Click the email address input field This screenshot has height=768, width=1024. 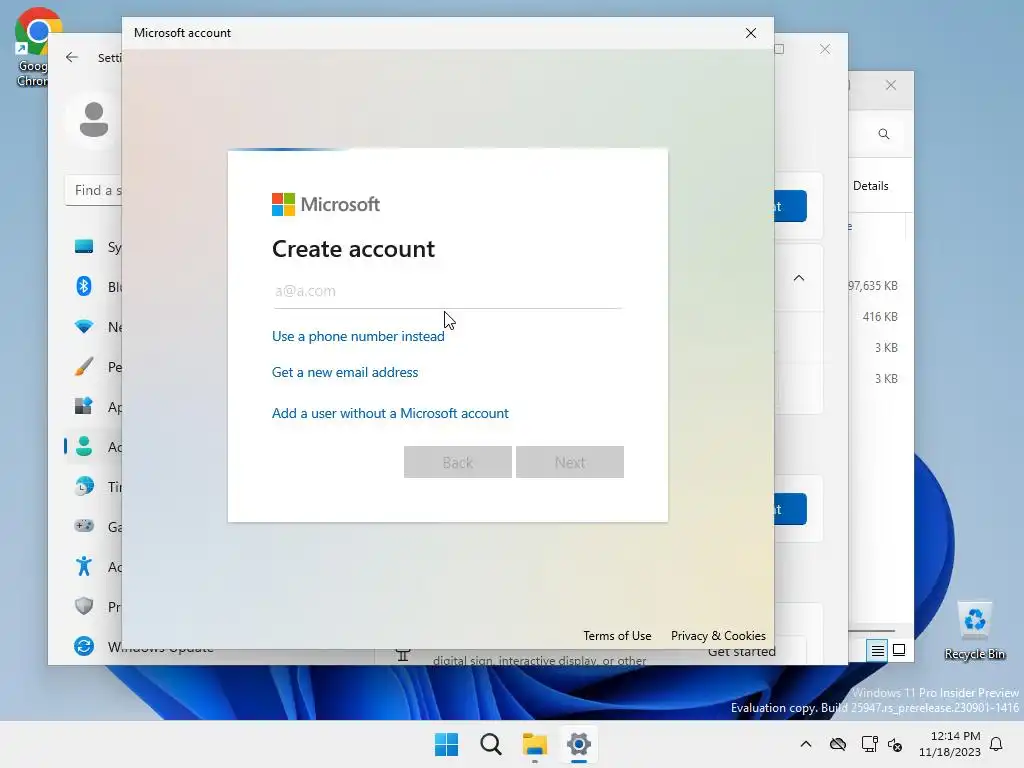tap(447, 291)
